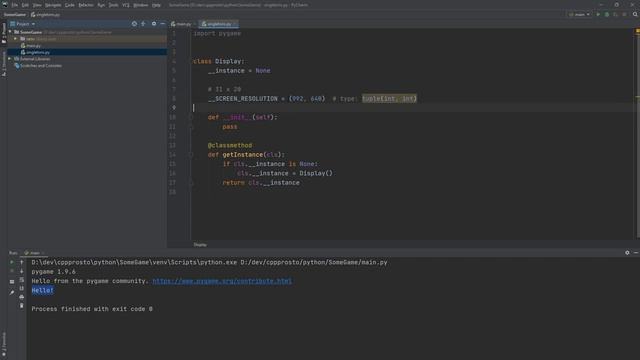Image resolution: width=640 pixels, height=360 pixels.
Task: Expand External Libraries node
Action: [10, 59]
